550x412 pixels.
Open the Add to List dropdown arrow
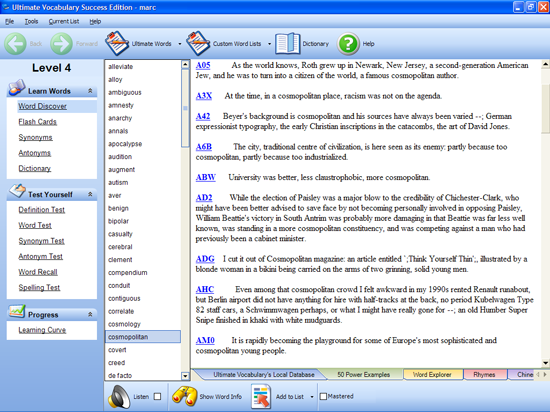coord(312,397)
